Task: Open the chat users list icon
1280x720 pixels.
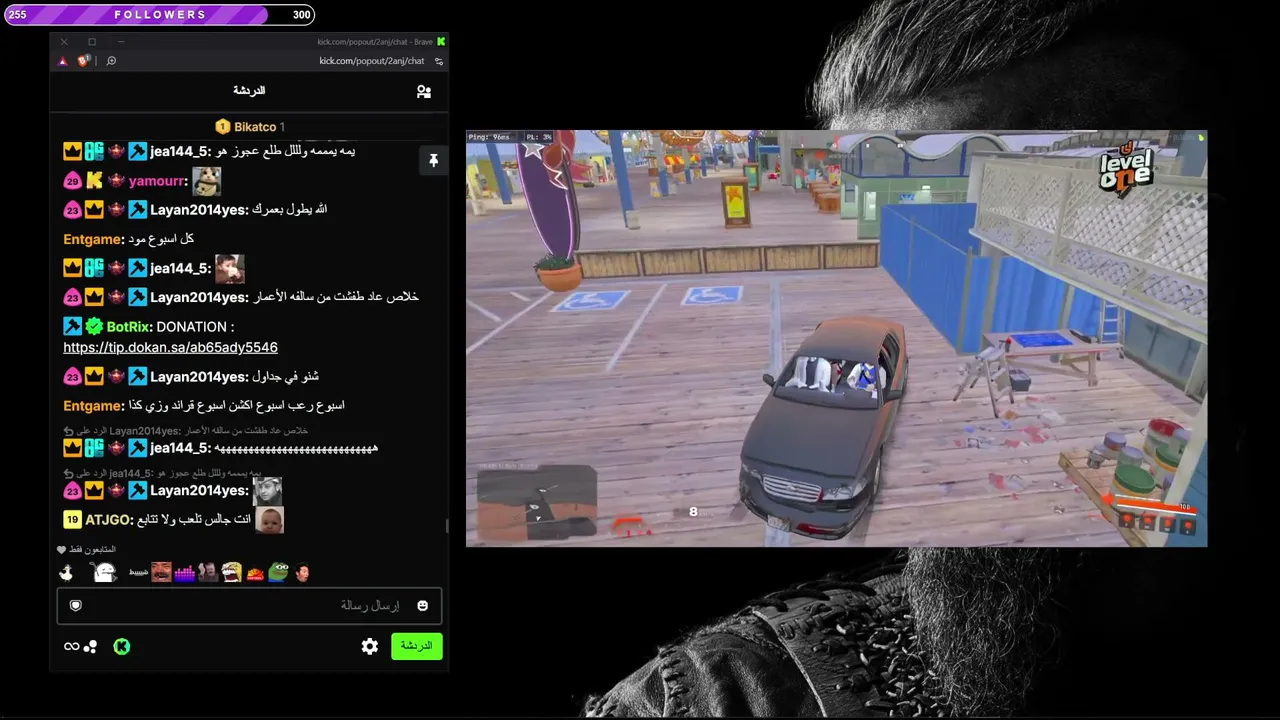Action: tap(424, 91)
